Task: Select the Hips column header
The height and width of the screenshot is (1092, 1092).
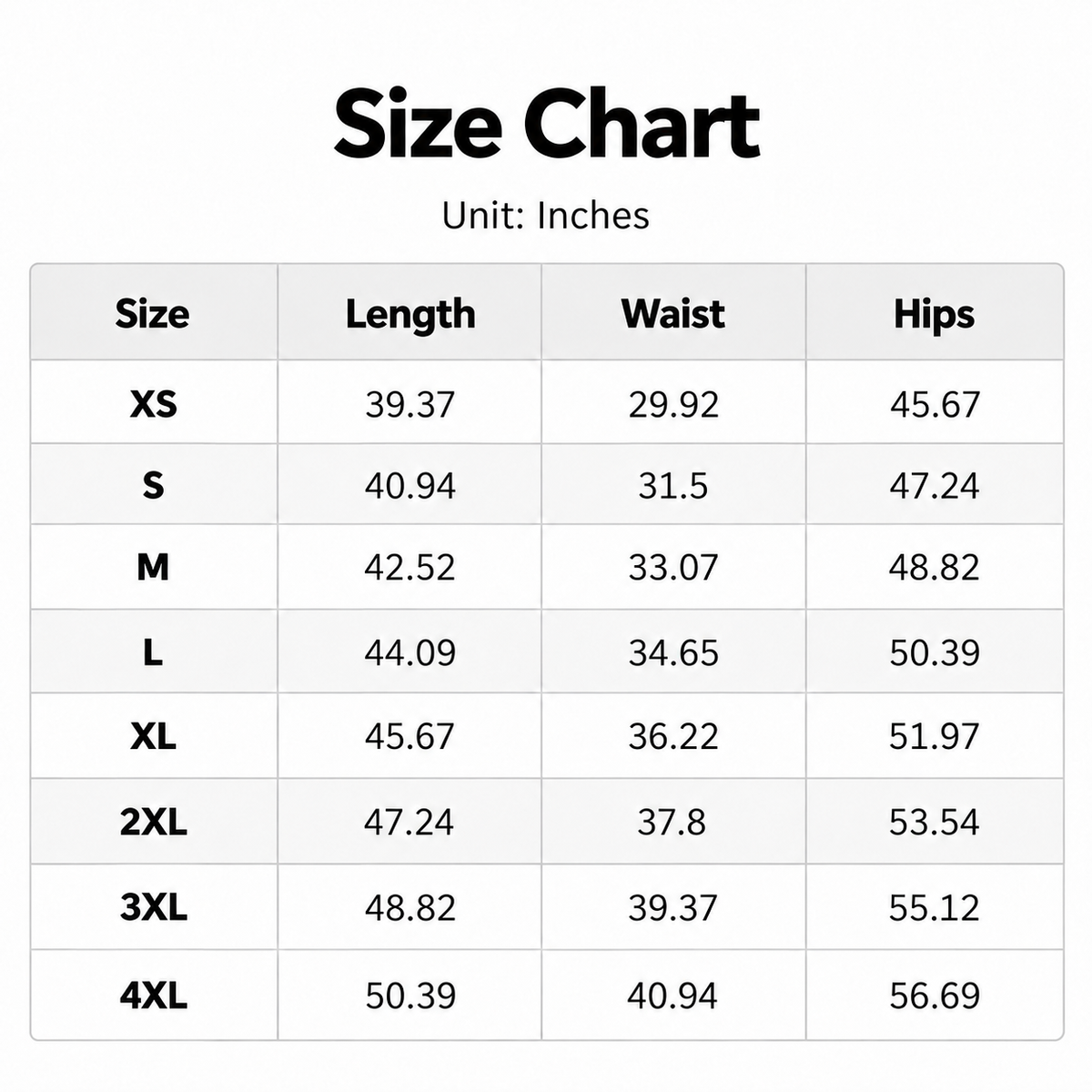Action: tap(935, 315)
